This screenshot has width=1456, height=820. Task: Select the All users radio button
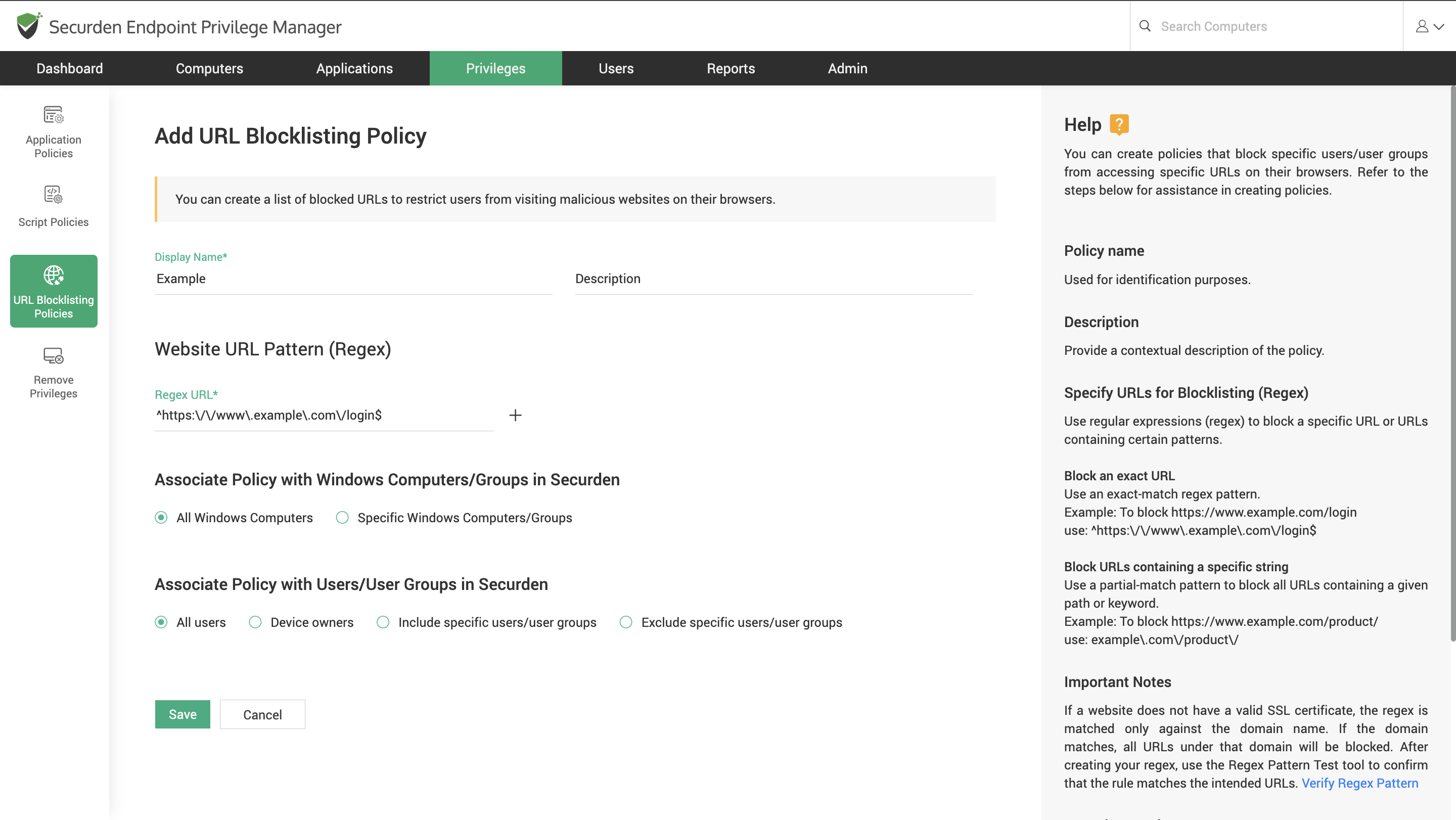[x=161, y=622]
